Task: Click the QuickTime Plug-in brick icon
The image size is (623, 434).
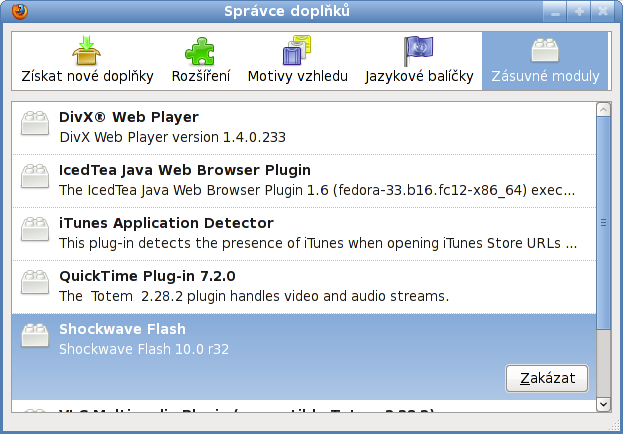Action: point(36,282)
